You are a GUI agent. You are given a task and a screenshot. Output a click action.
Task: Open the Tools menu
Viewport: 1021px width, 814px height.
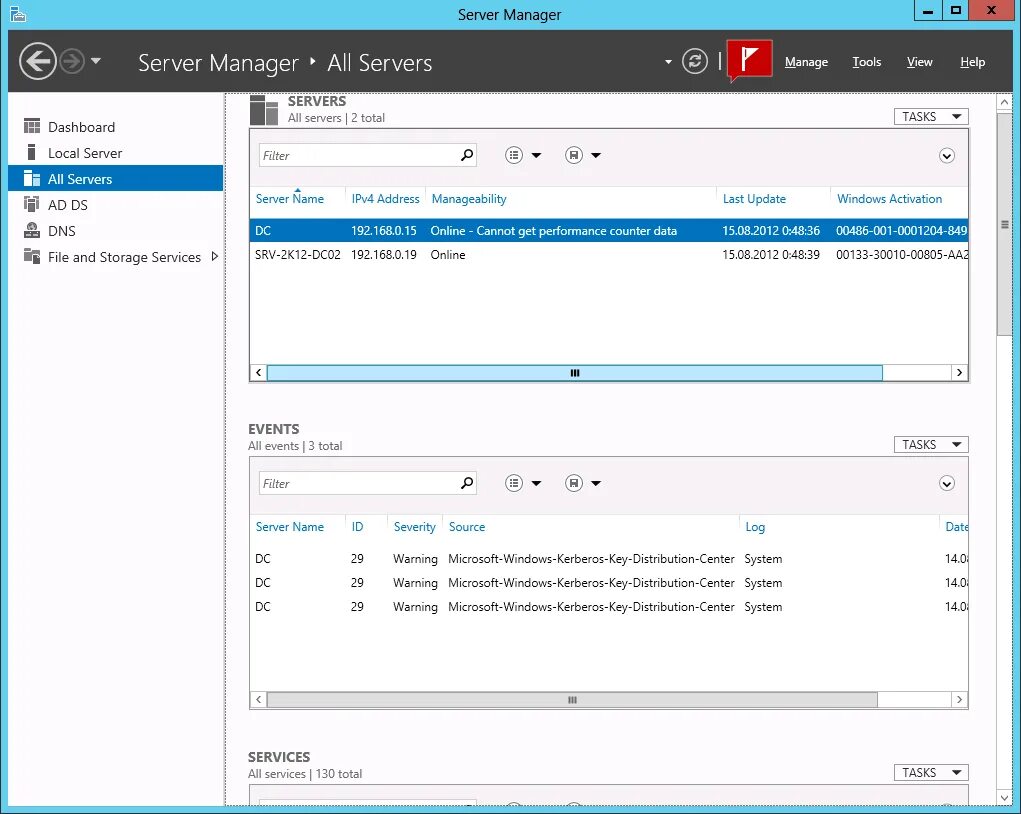coord(867,62)
